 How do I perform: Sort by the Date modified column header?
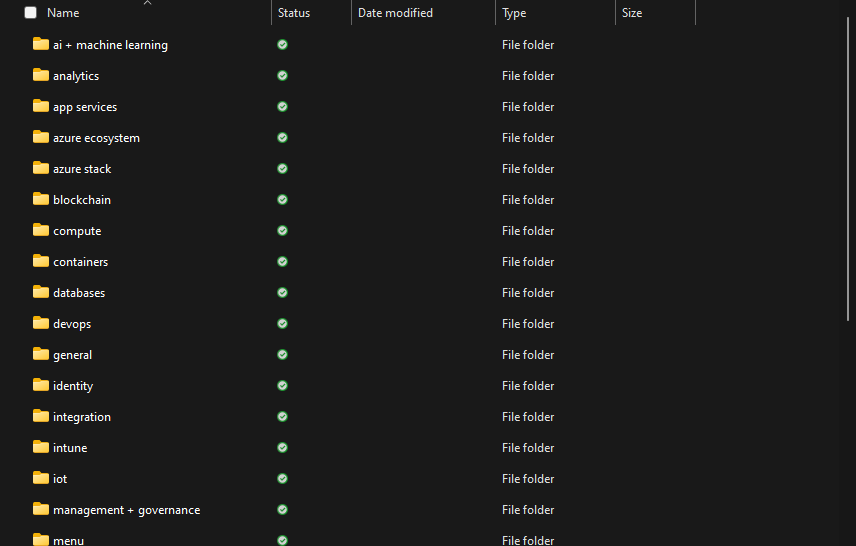tap(395, 13)
